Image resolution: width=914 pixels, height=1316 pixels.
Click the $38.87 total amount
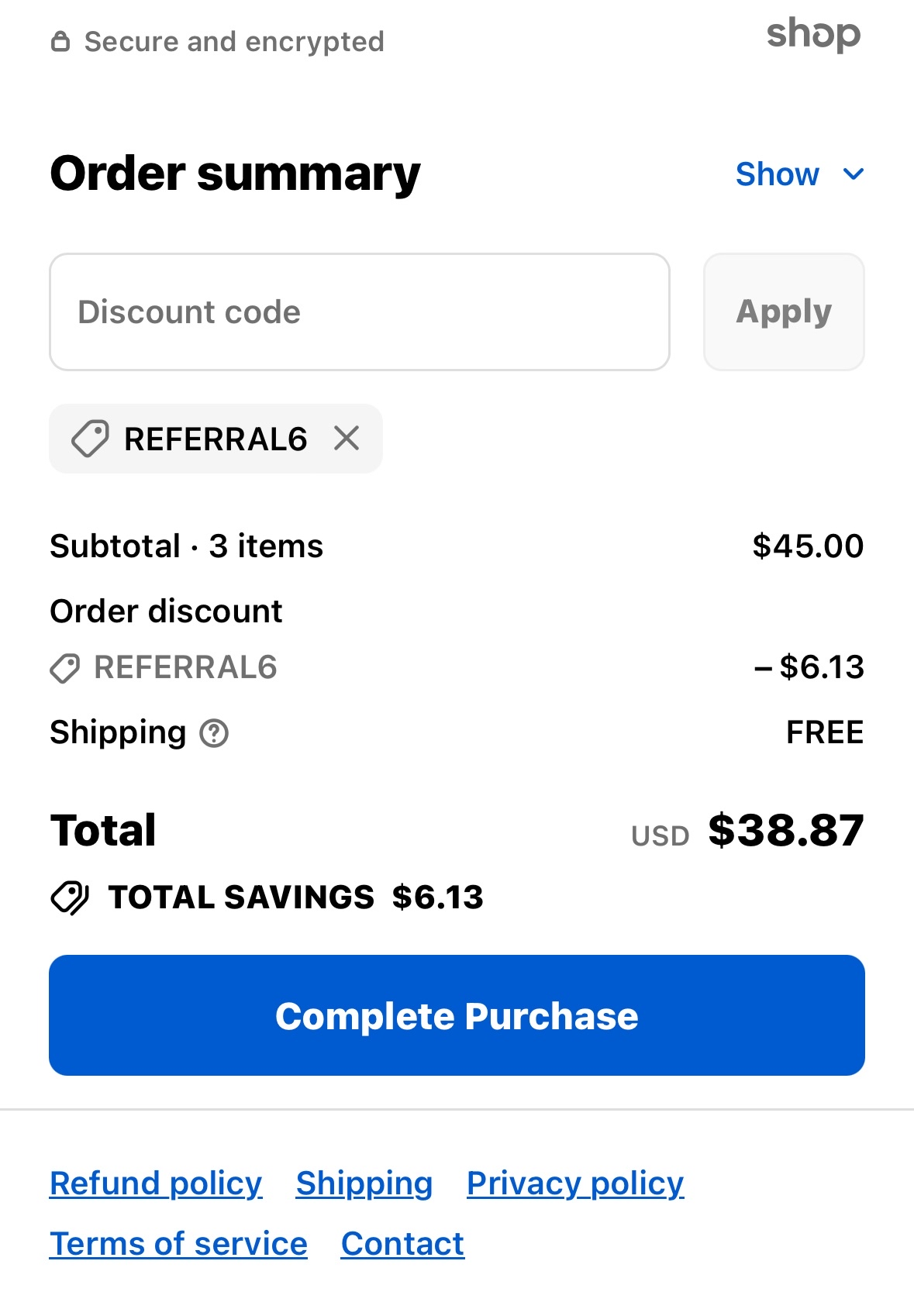[785, 831]
